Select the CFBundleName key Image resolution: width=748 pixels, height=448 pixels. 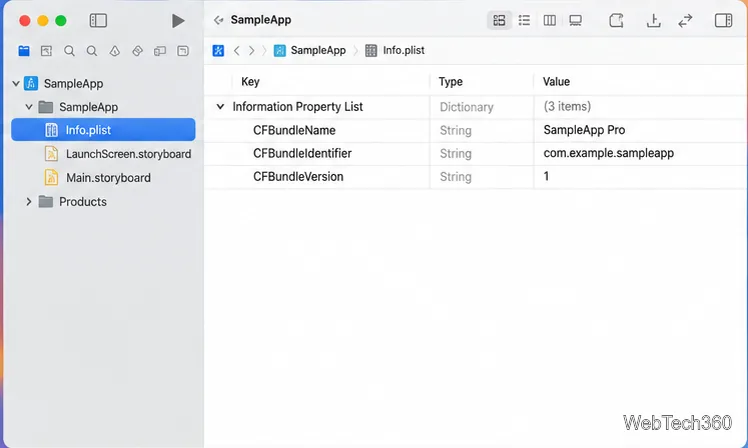pos(294,130)
